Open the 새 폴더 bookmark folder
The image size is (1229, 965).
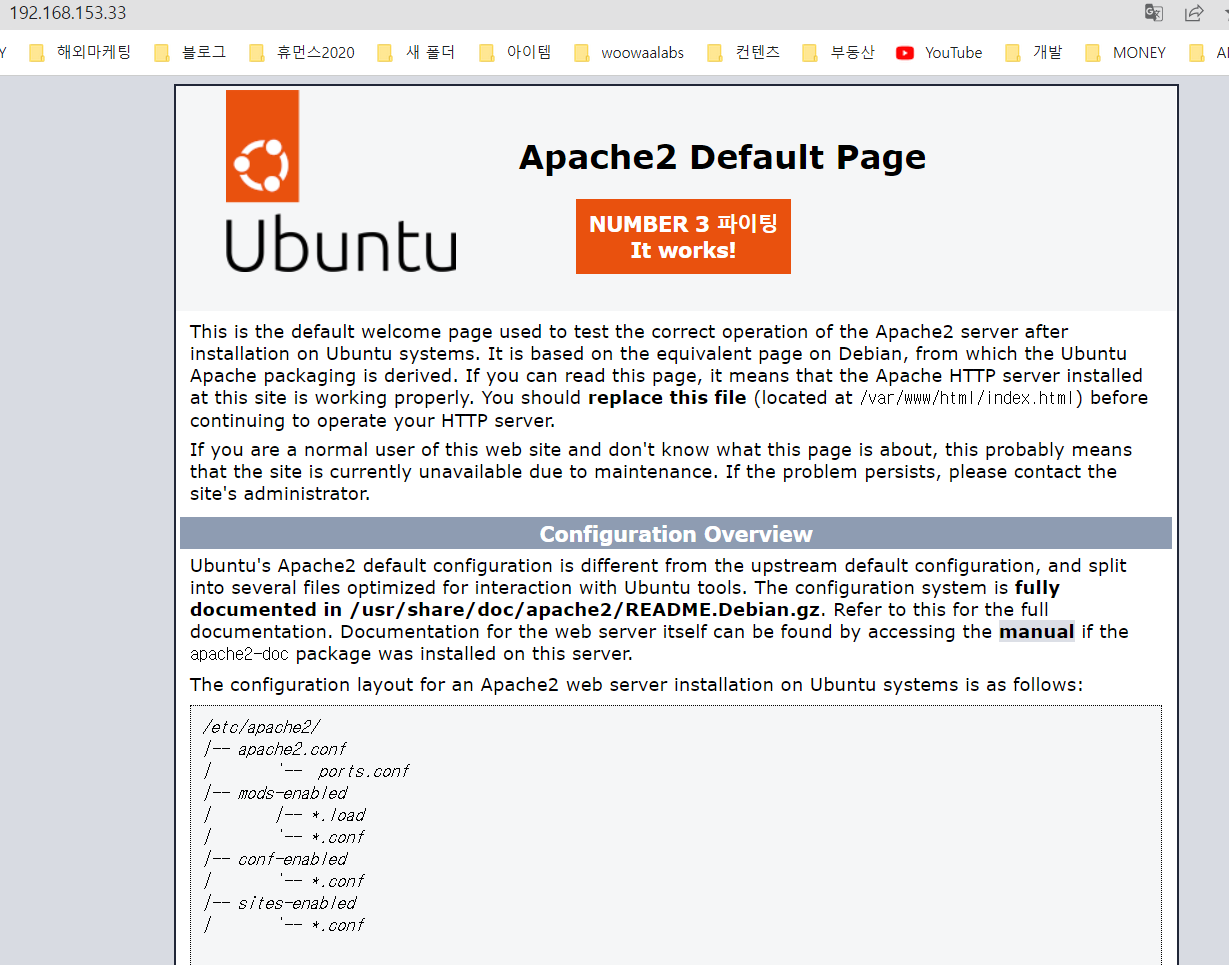[417, 53]
